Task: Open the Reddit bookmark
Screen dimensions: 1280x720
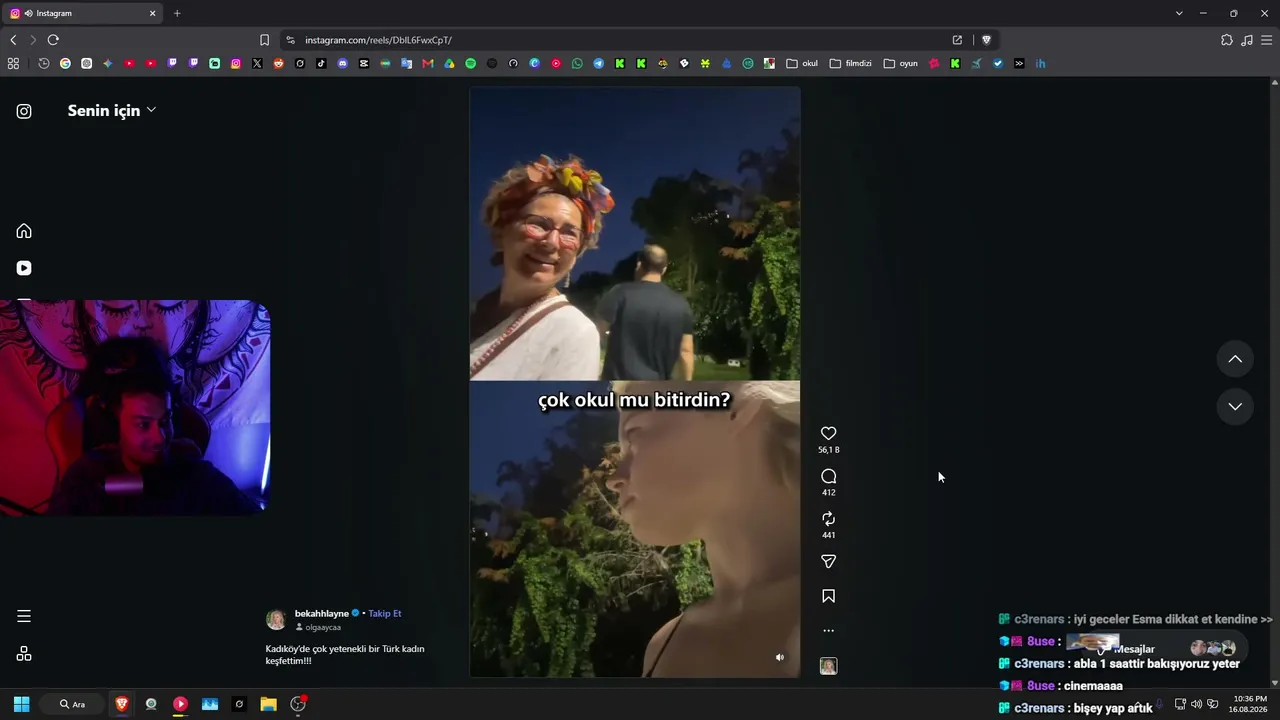Action: click(x=278, y=63)
